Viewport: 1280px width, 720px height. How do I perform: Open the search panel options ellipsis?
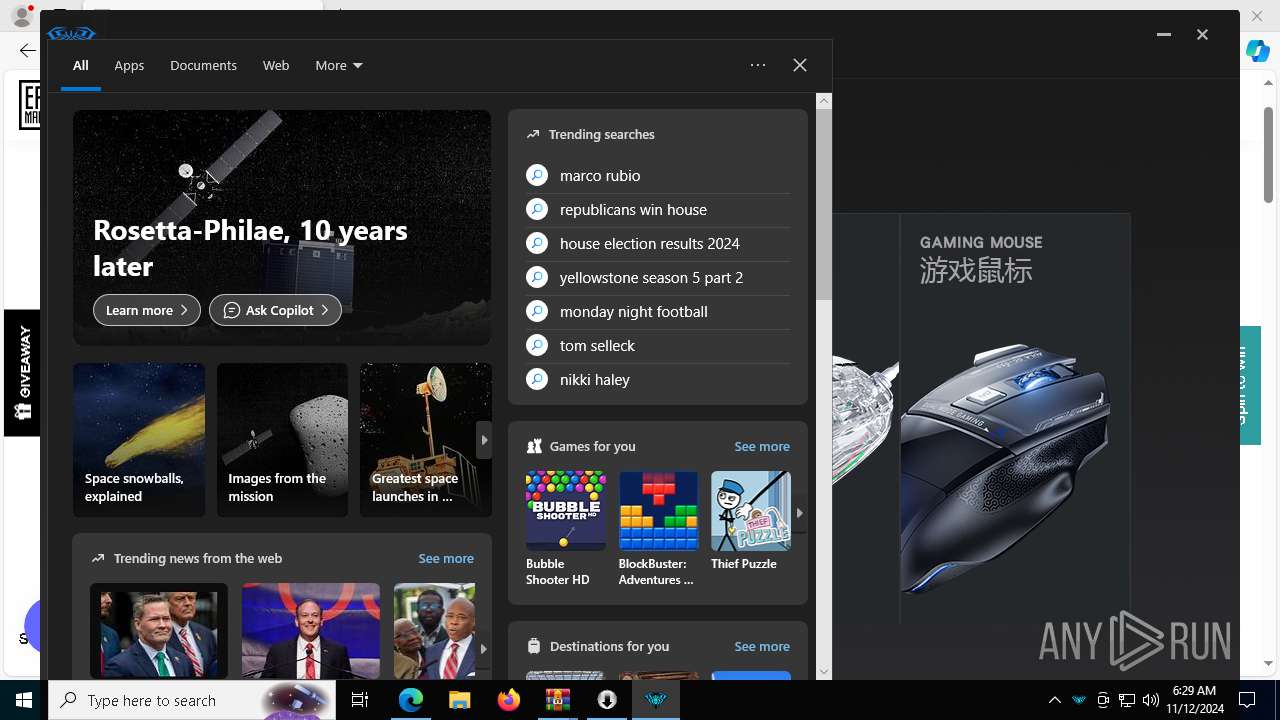click(758, 65)
